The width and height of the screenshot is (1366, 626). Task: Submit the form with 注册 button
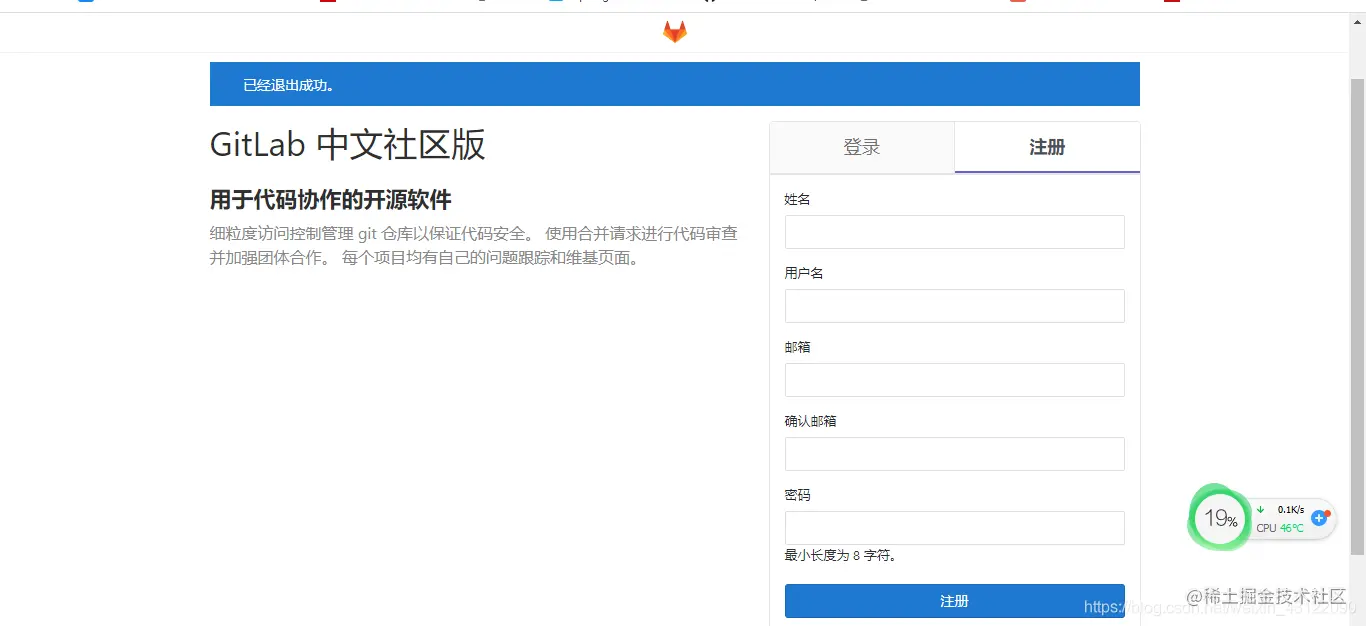pos(955,601)
